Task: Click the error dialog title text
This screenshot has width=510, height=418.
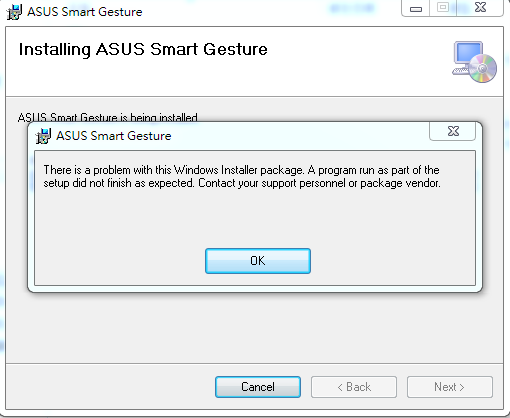Action: (114, 136)
